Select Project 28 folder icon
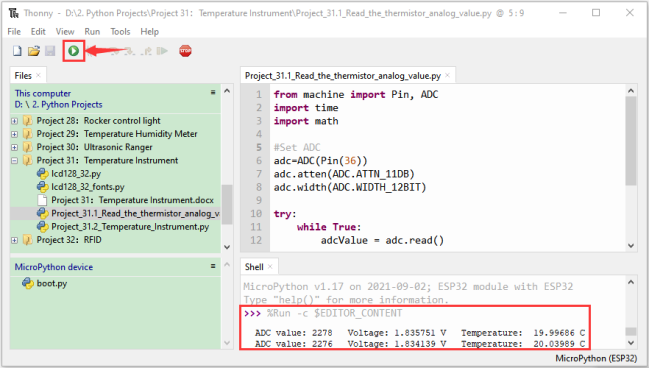This screenshot has height=368, width=650. (x=28, y=121)
